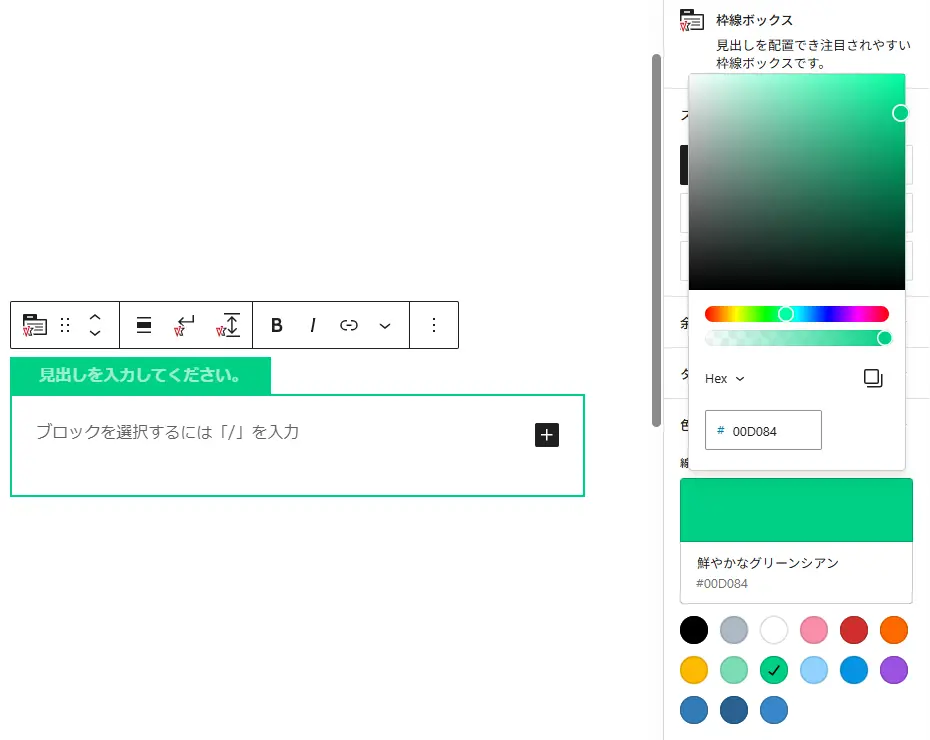Viewport: 930px width, 740px height.
Task: Toggle italic formatting on the text
Action: 312,325
